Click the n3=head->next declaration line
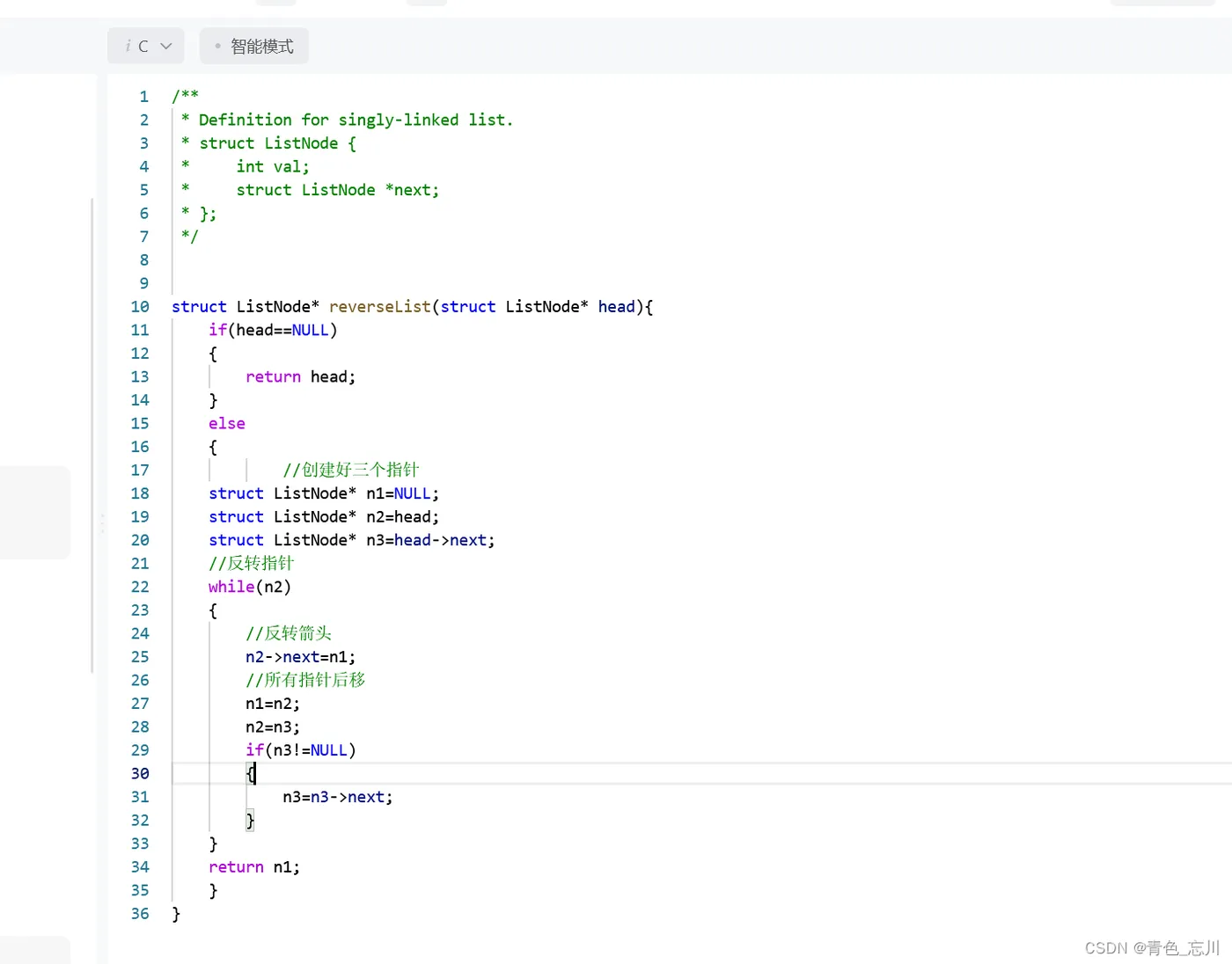This screenshot has height=964, width=1232. (x=352, y=540)
